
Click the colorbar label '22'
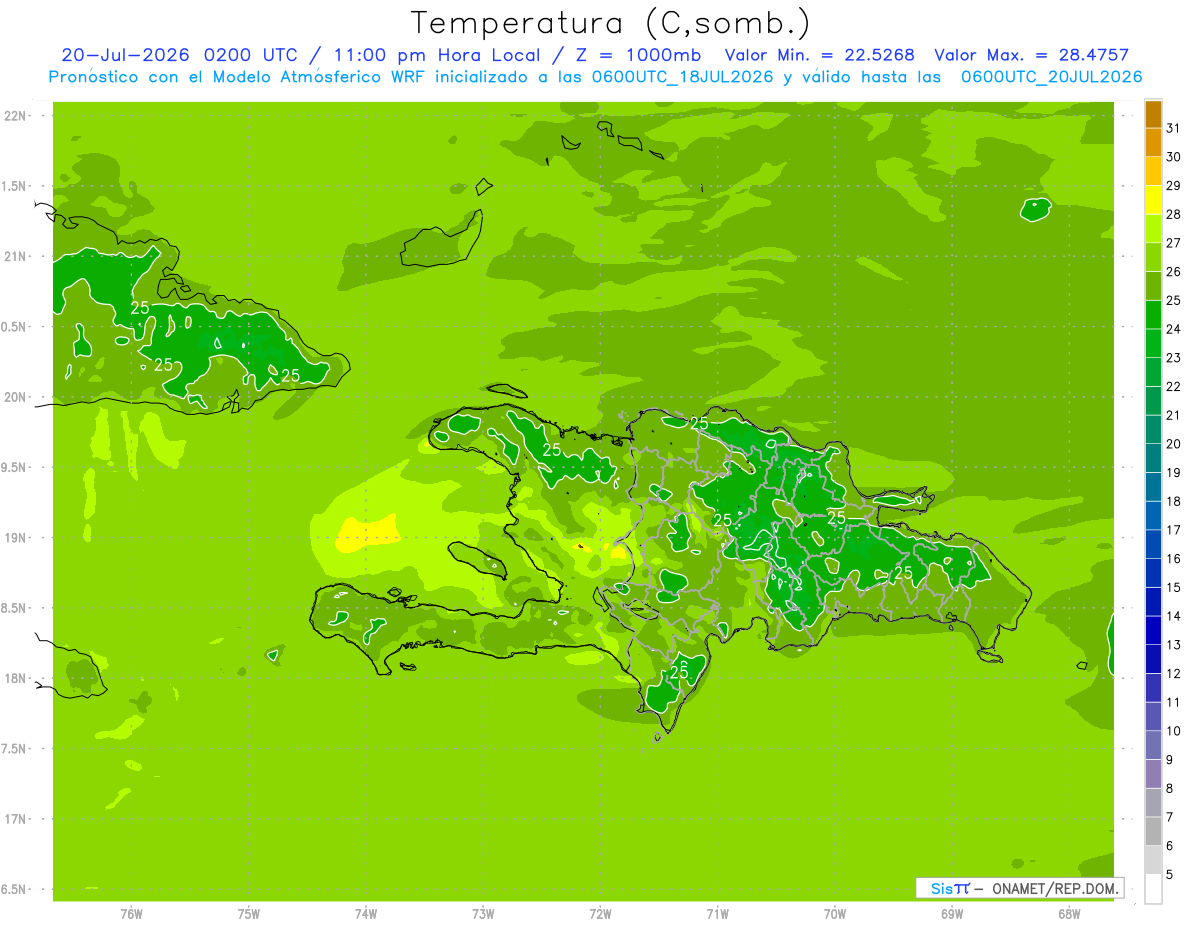click(1174, 387)
